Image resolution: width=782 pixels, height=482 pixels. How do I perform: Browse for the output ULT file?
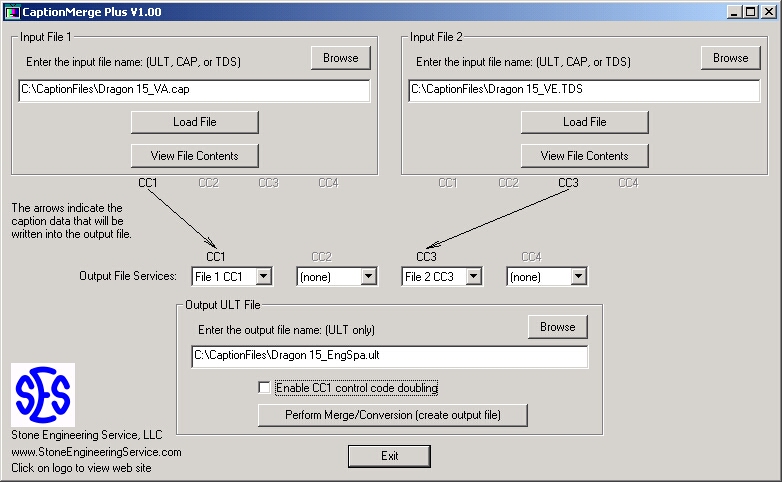tap(557, 327)
